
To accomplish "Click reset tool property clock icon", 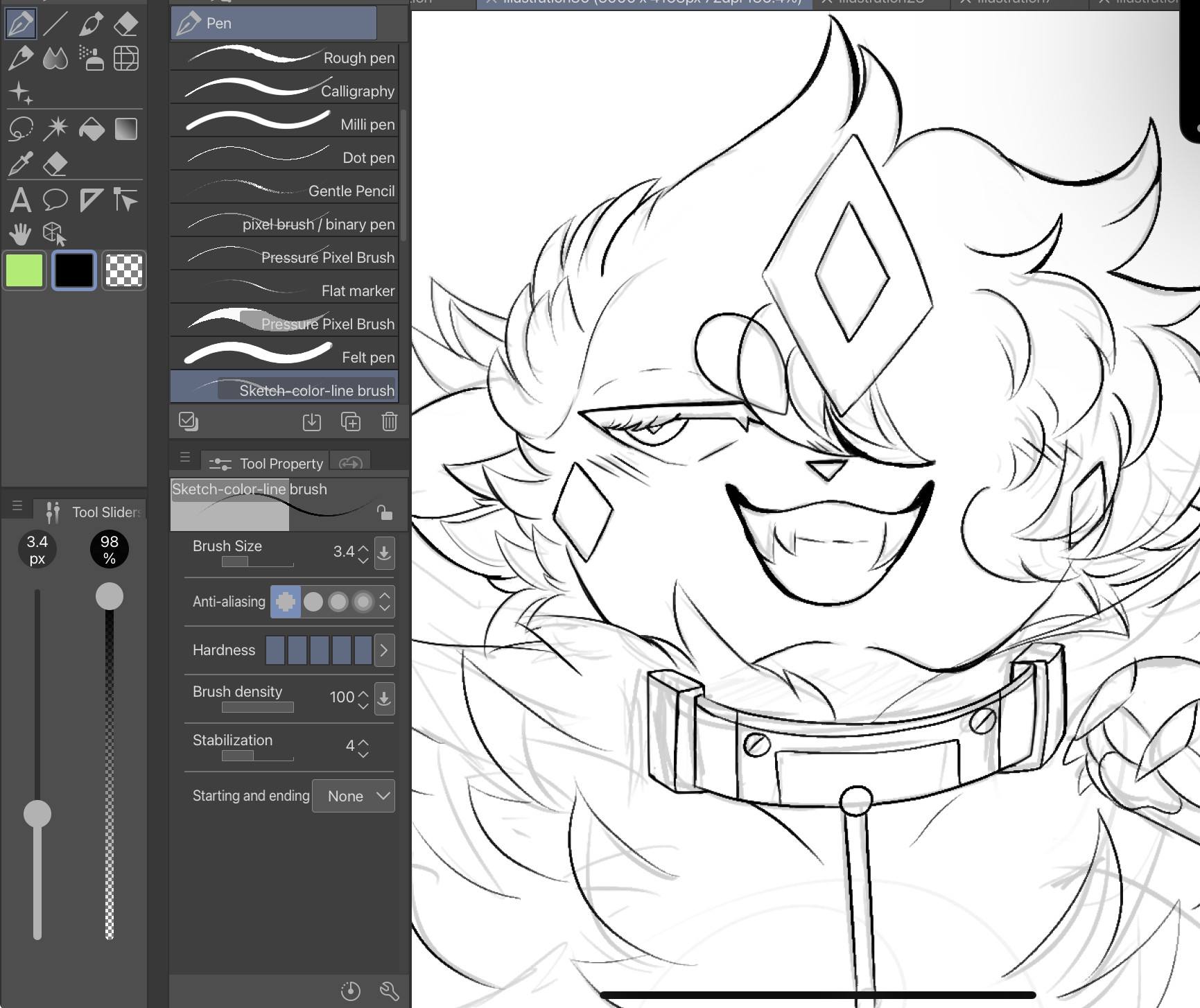I will tap(351, 991).
